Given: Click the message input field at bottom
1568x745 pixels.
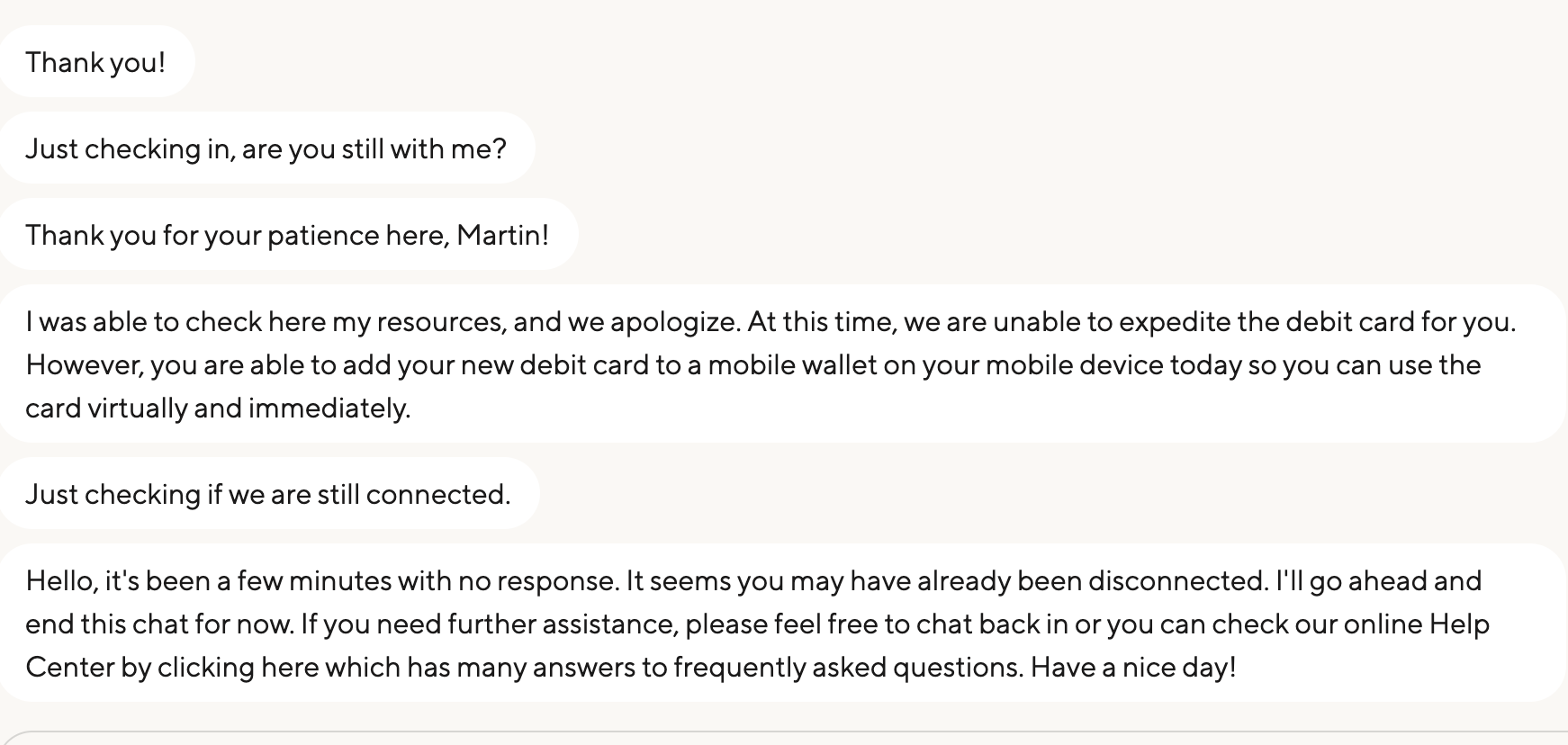Looking at the screenshot, I should tap(783, 739).
